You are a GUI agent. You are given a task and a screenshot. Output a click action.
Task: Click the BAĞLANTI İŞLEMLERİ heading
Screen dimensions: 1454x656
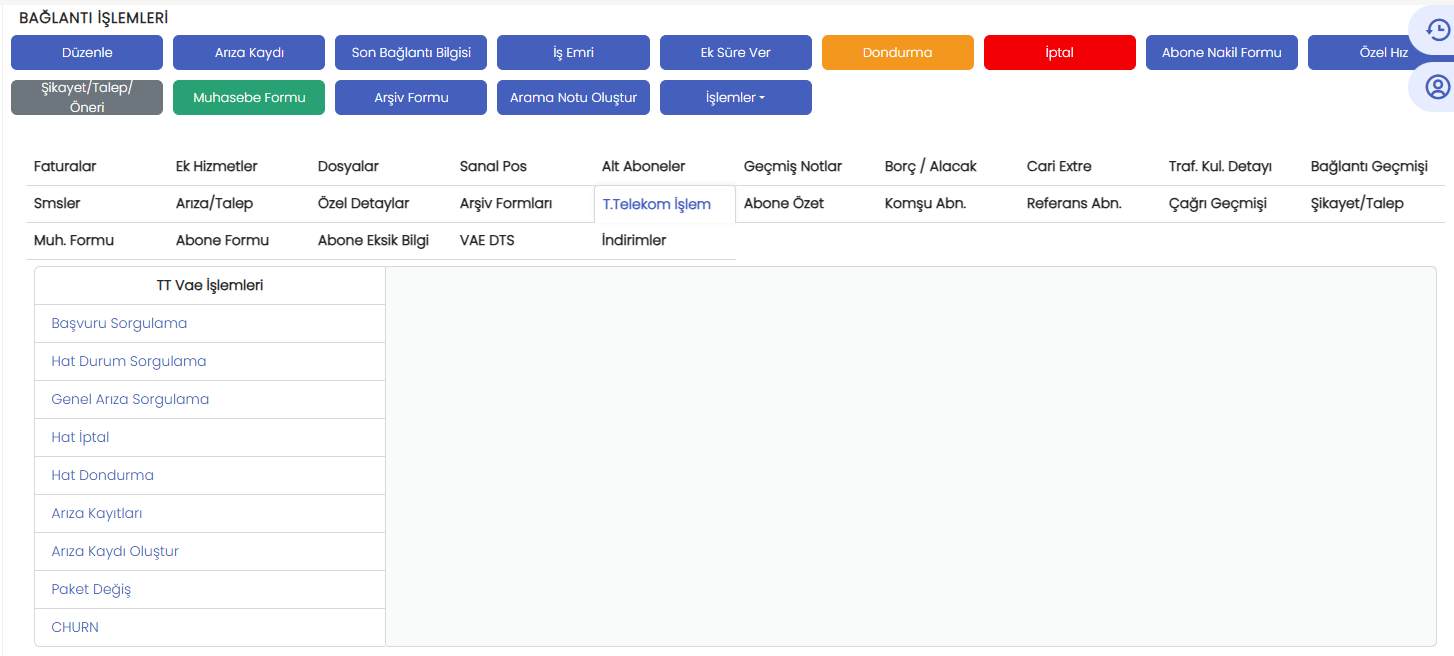(x=93, y=18)
